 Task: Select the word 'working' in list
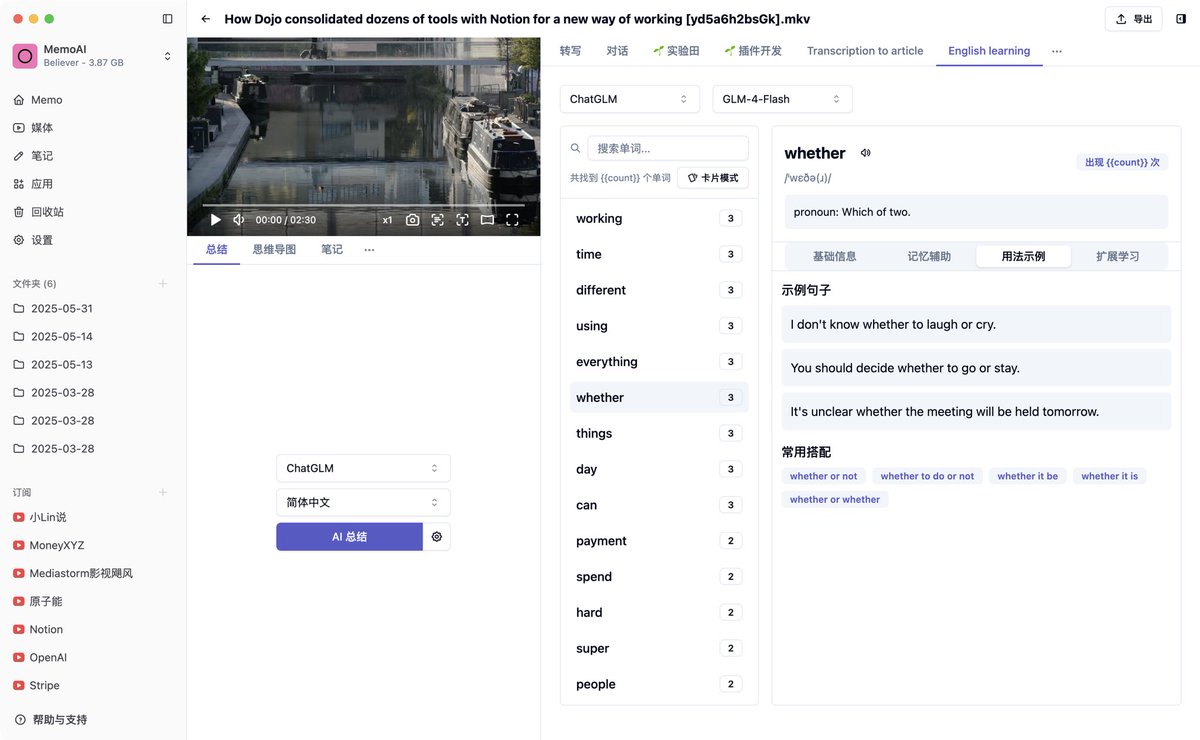coord(659,219)
